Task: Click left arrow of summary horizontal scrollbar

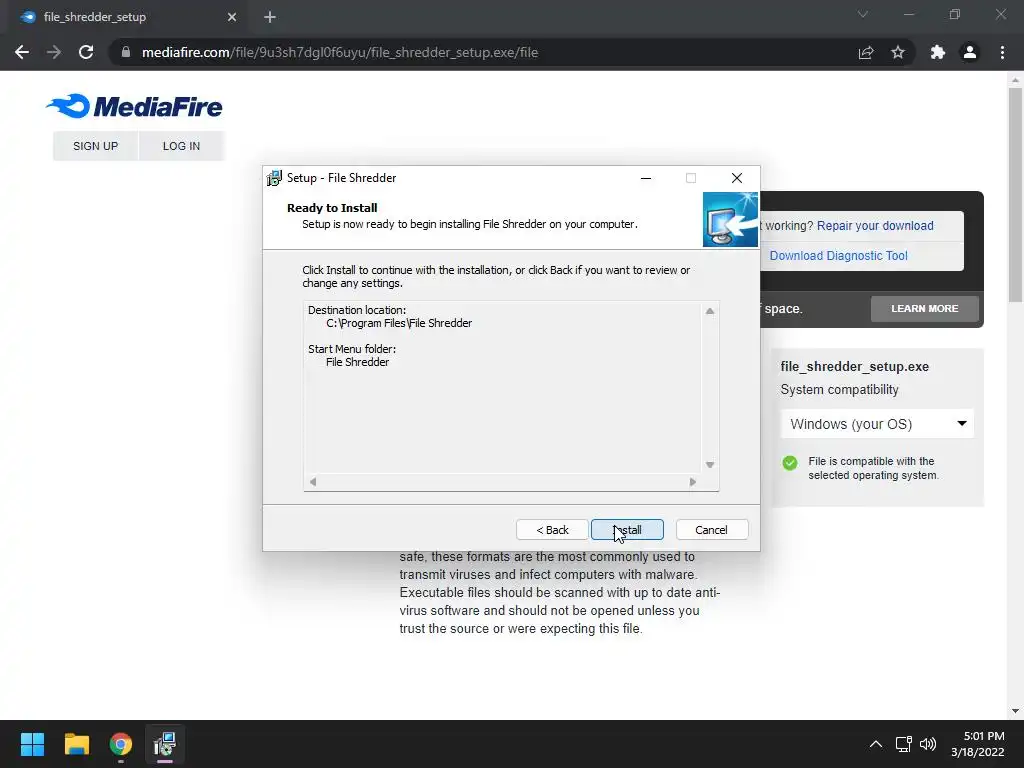Action: coord(313,482)
